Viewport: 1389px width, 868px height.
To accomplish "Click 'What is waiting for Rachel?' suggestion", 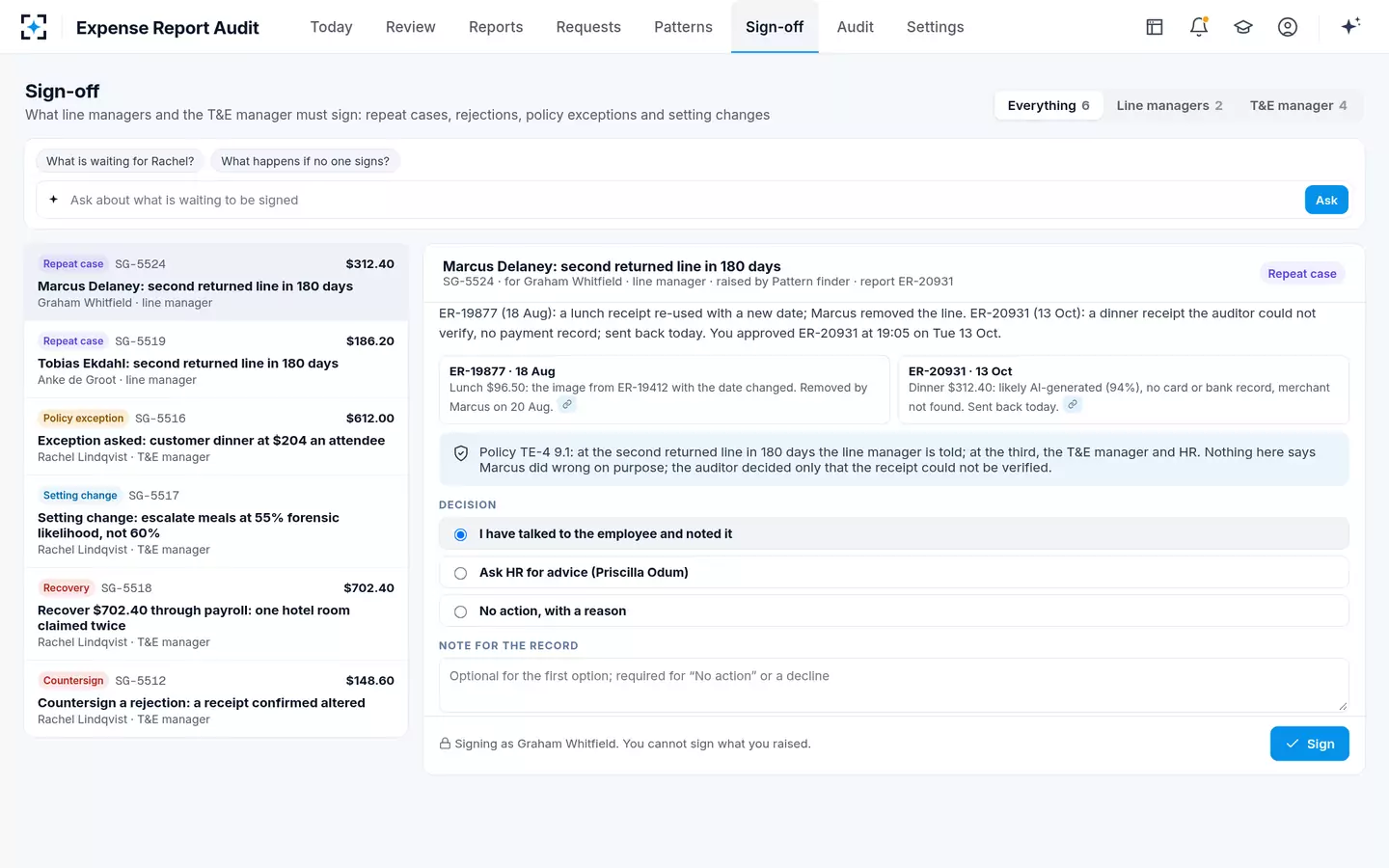I will point(120,161).
